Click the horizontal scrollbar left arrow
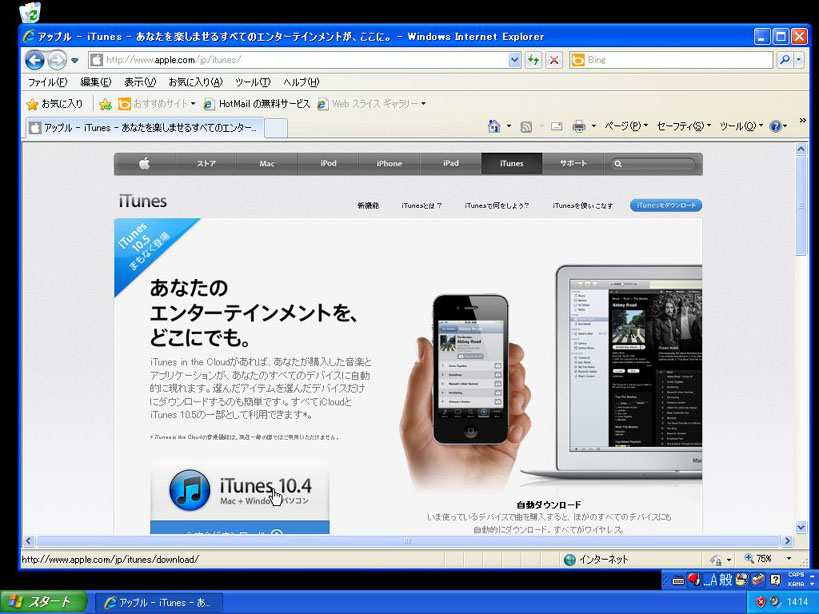The image size is (819, 614). pyautogui.click(x=29, y=541)
